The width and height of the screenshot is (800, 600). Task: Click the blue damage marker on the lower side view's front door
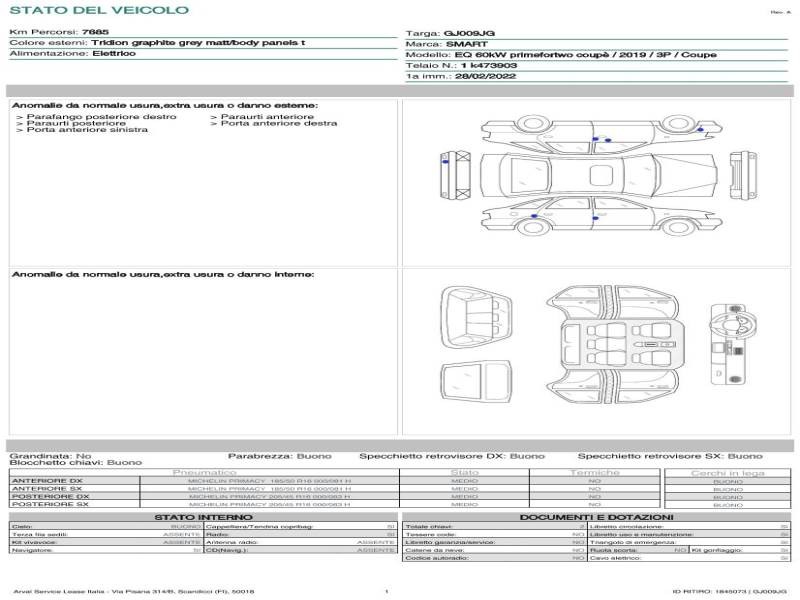click(595, 218)
